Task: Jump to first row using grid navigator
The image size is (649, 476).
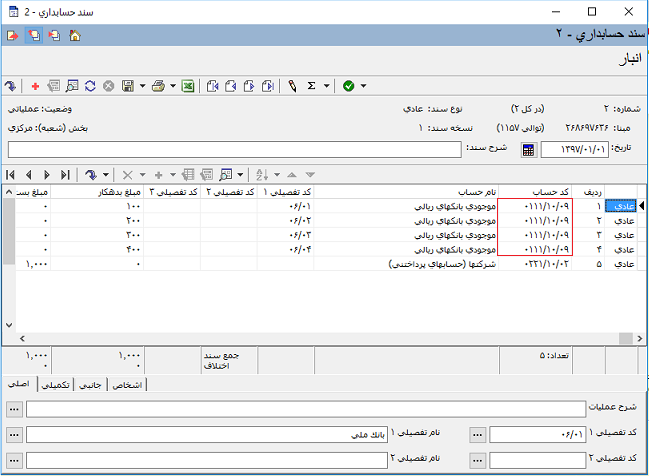Action: [11, 174]
